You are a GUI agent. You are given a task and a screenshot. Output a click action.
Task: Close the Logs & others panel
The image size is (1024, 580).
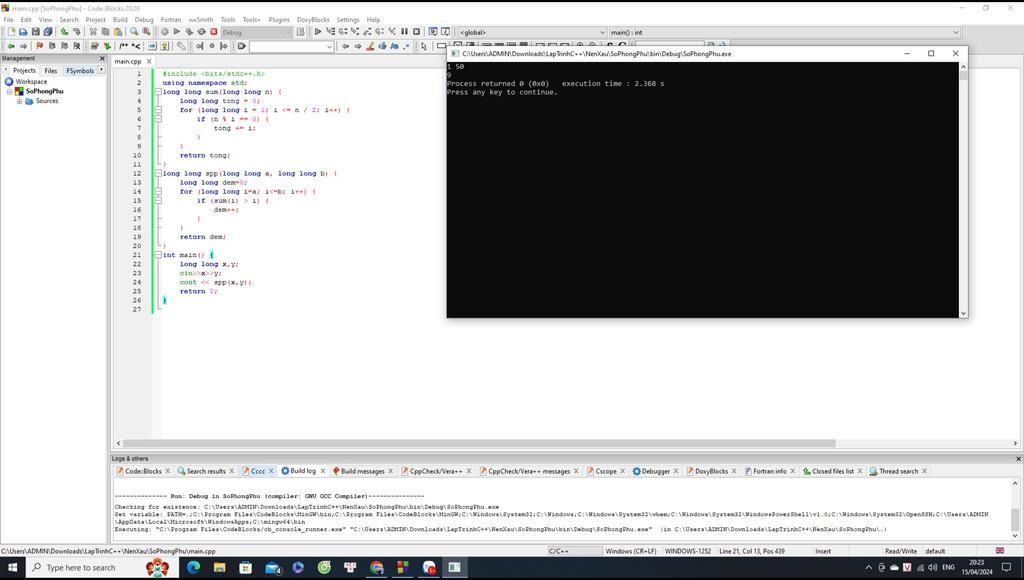pos(1018,459)
